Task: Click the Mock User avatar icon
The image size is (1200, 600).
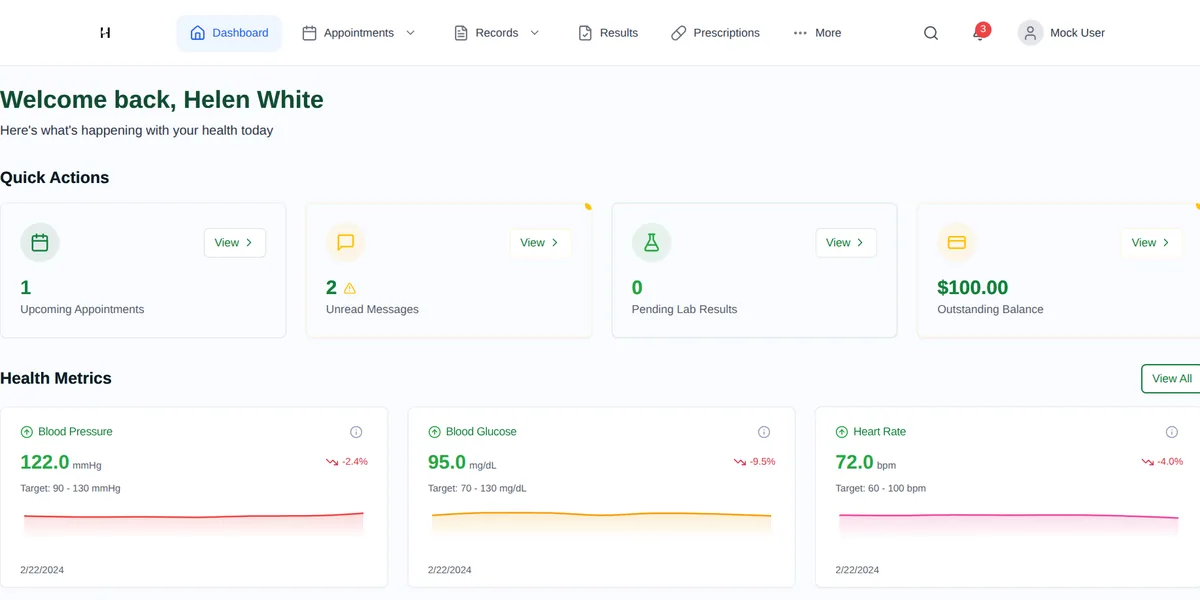Action: click(x=1030, y=33)
